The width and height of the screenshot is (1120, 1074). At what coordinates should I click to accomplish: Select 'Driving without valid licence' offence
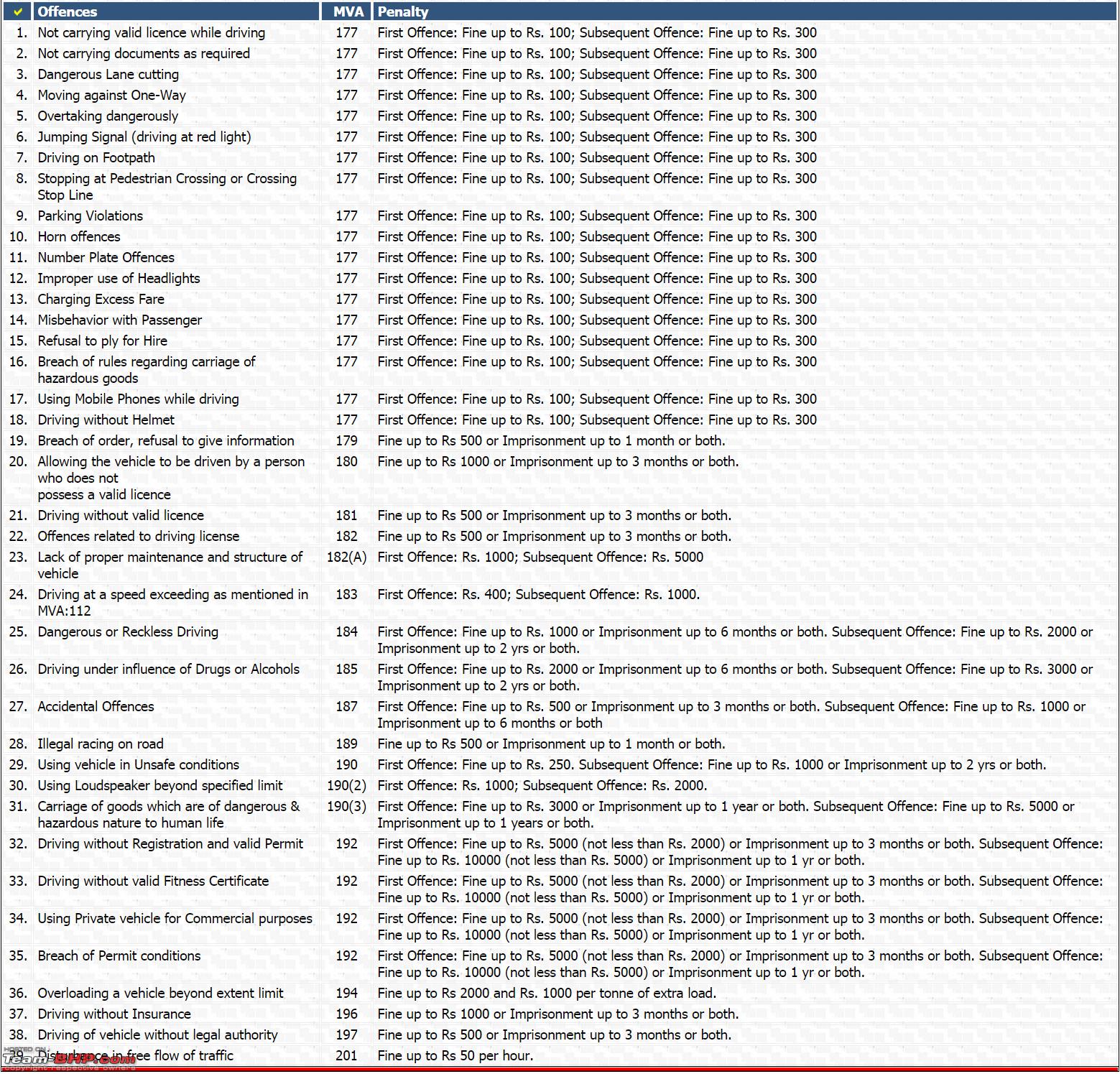[x=121, y=515]
